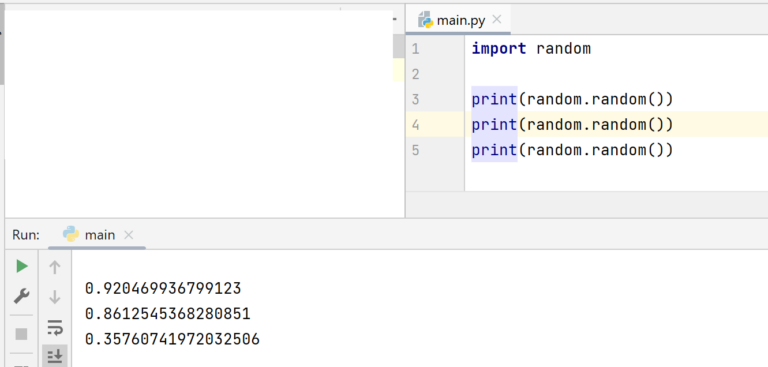The height and width of the screenshot is (367, 768).
Task: Click output line 0.35760741972032506
Action: click(x=172, y=339)
